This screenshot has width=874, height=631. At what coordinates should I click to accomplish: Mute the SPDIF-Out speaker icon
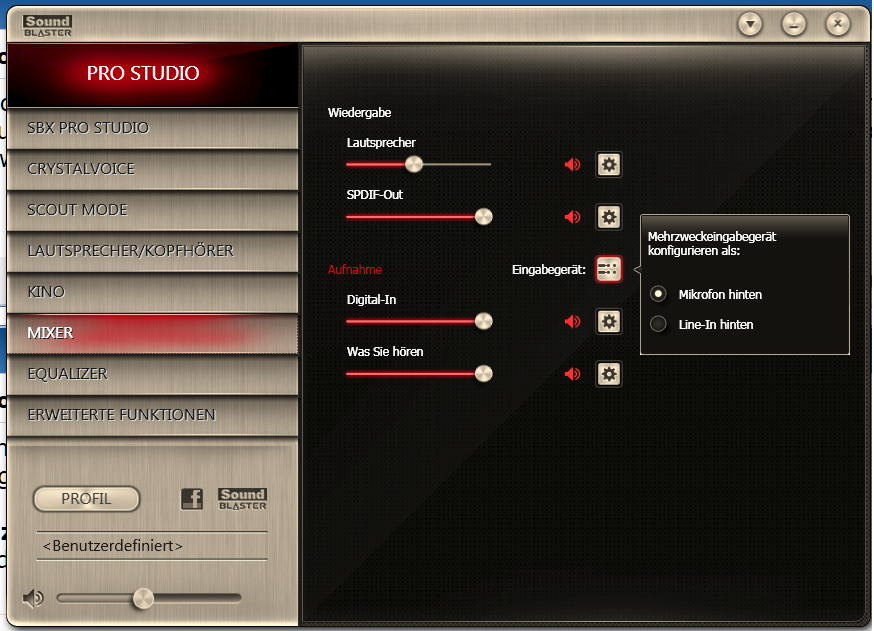(572, 217)
